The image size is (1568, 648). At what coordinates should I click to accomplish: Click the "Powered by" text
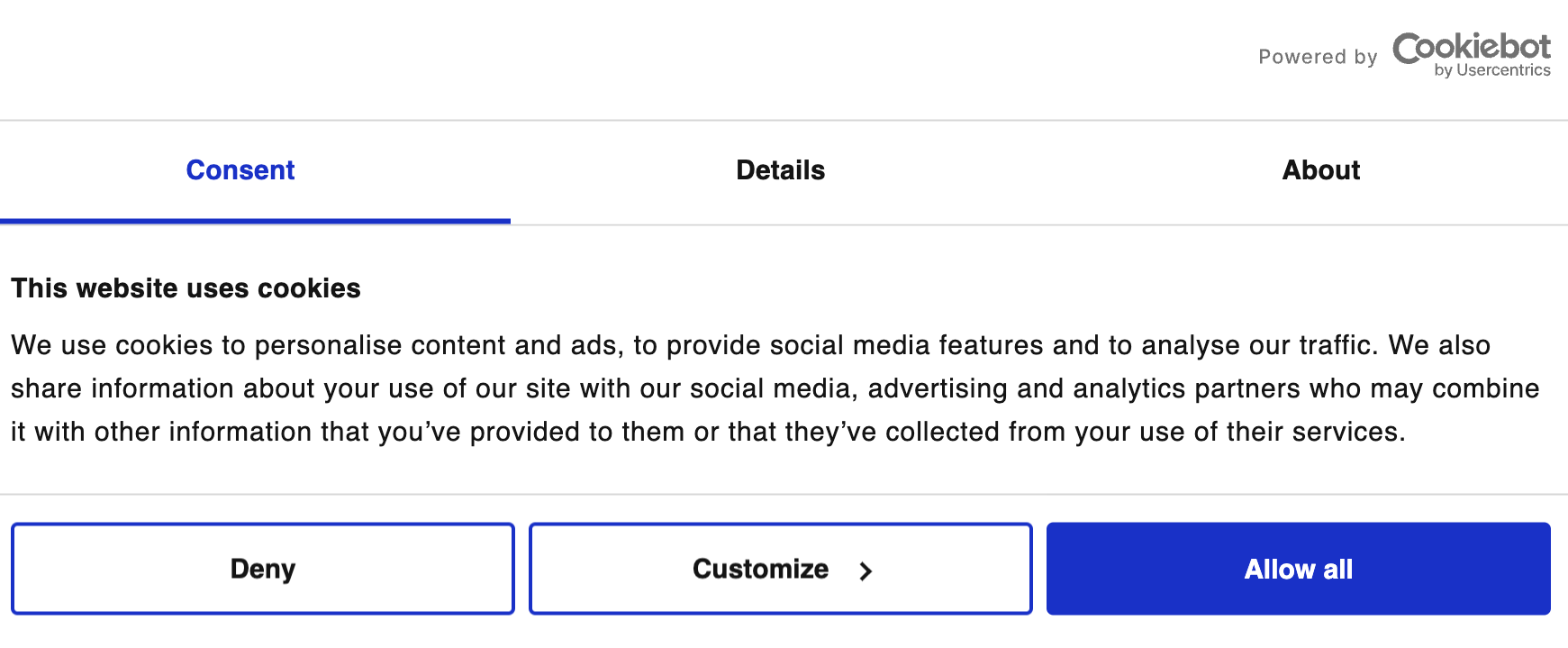pos(1318,57)
